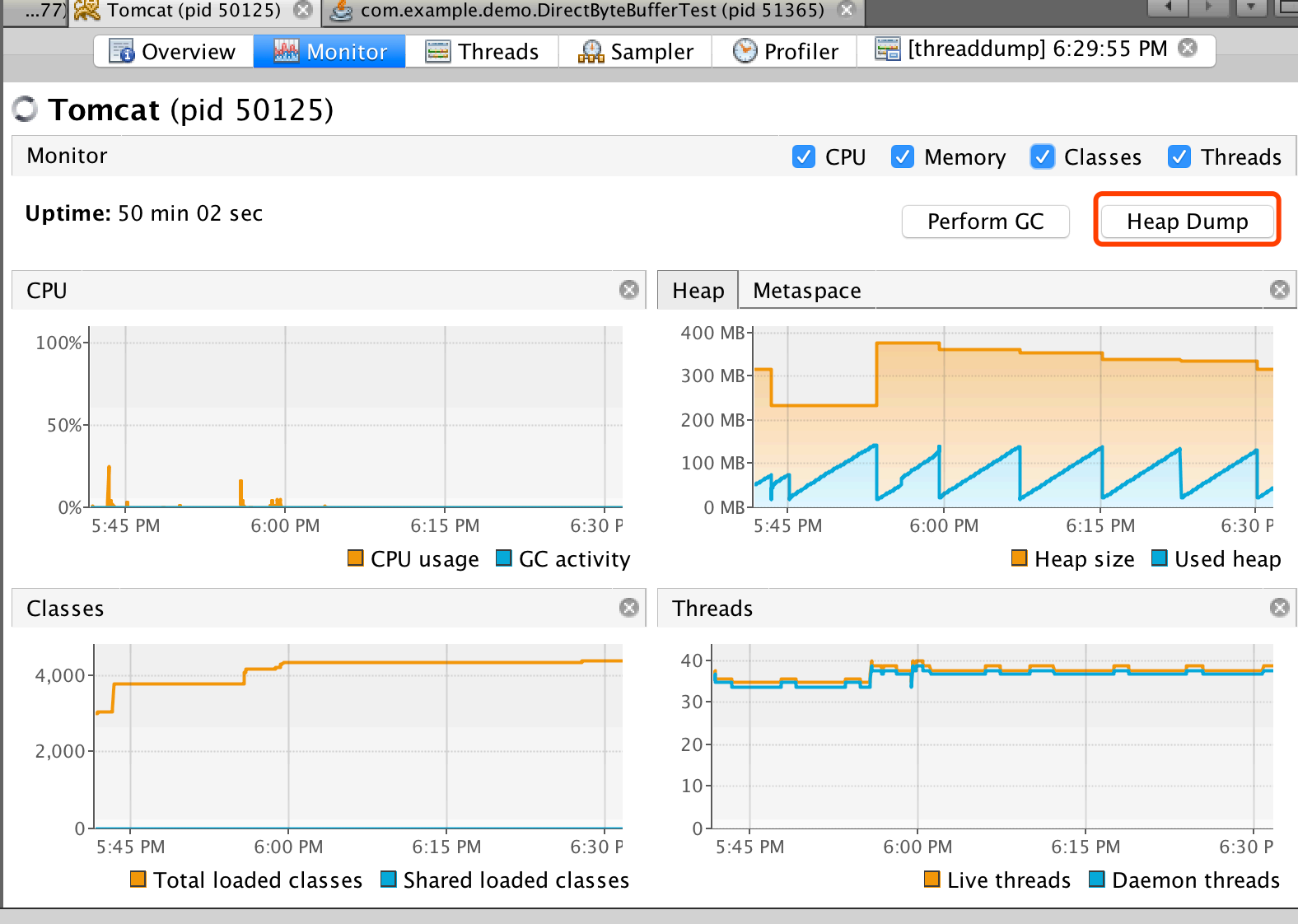Switch to the Metaspace sub-tab
This screenshot has width=1298, height=924.
tap(807, 291)
